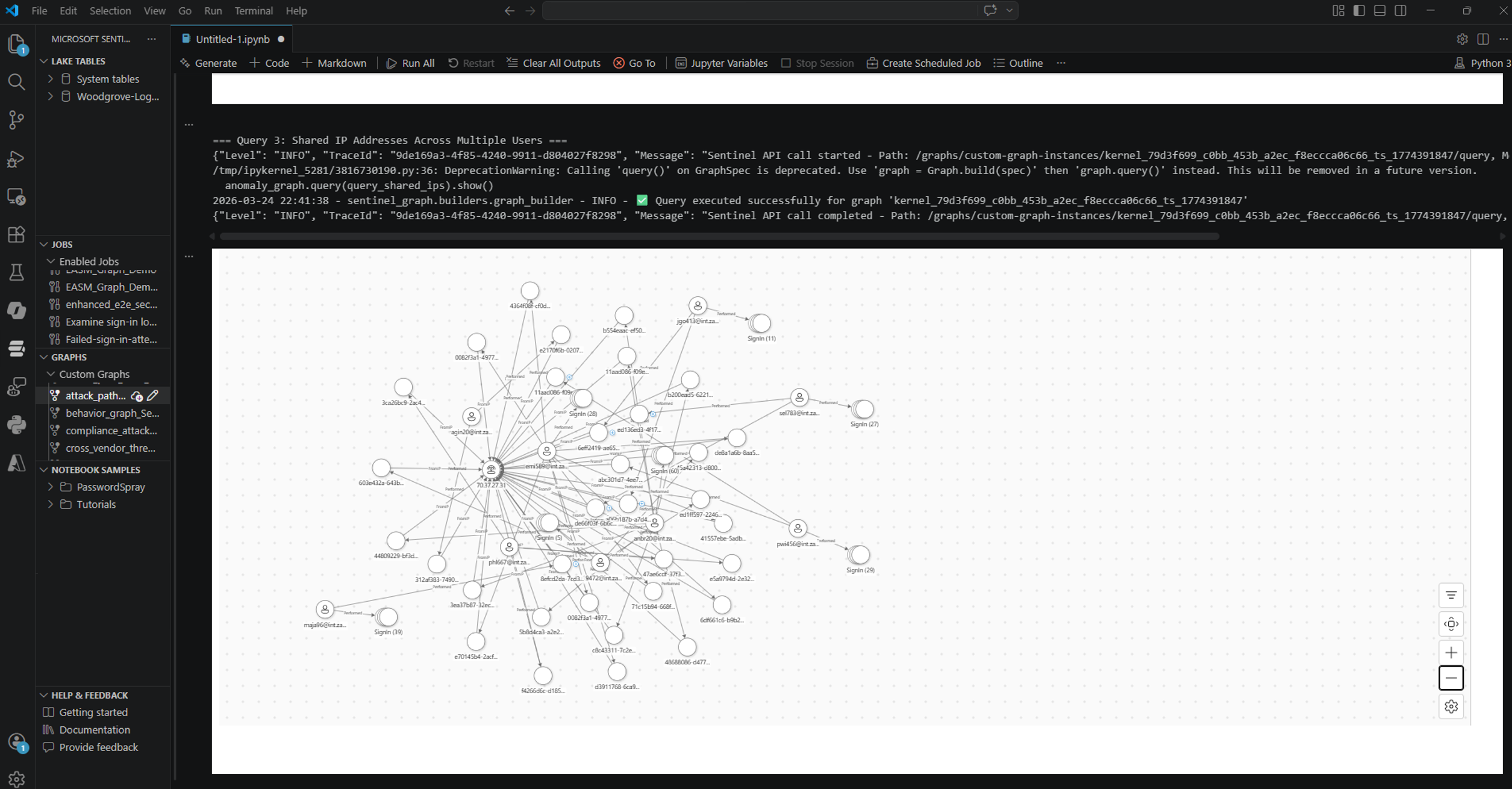Image resolution: width=1512 pixels, height=789 pixels.
Task: Expand the PasswordSpray notebook samples folder
Action: pyautogui.click(x=51, y=487)
